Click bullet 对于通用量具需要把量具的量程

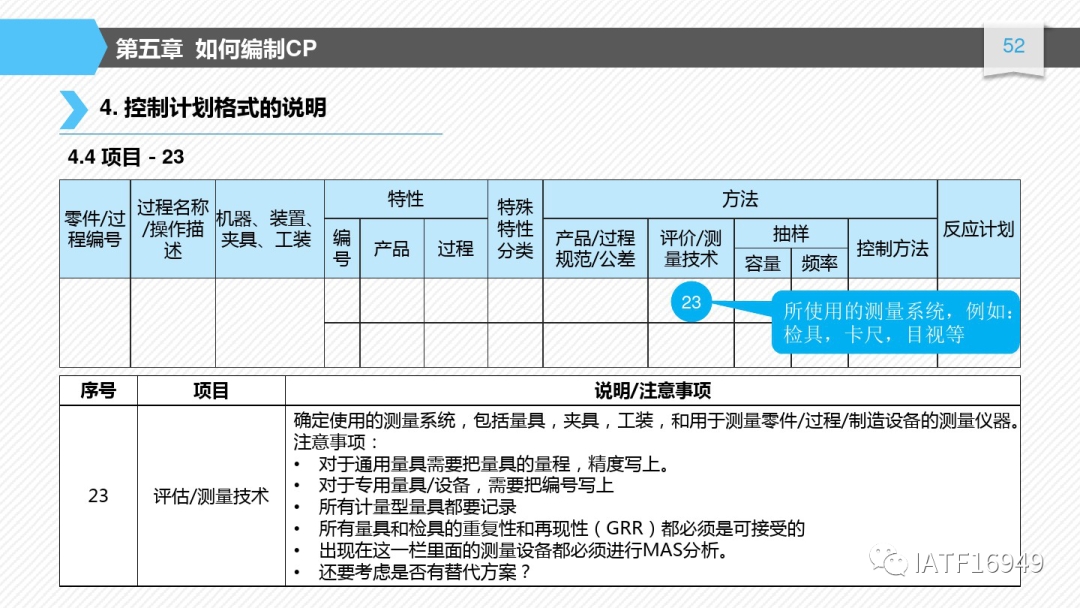495,464
